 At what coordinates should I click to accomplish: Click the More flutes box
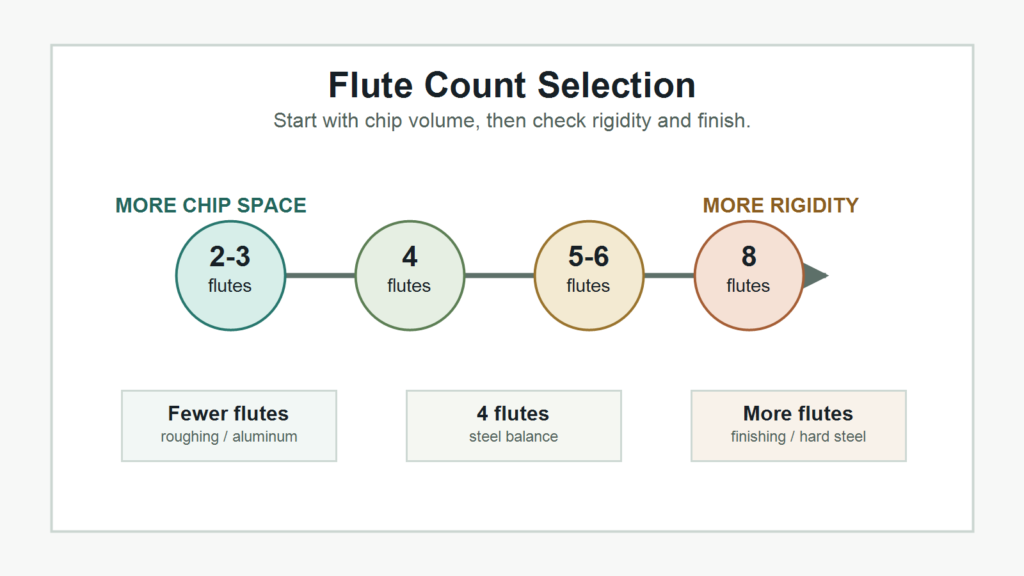[799, 426]
